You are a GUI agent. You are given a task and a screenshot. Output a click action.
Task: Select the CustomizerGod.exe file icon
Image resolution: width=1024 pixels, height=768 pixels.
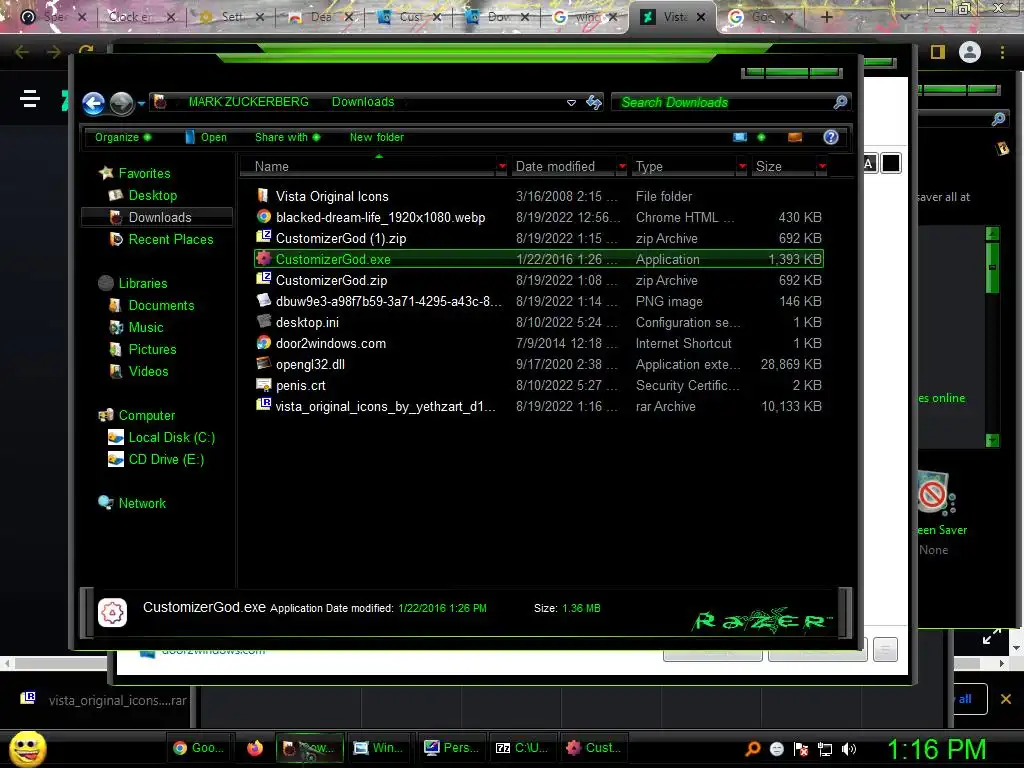click(x=263, y=259)
